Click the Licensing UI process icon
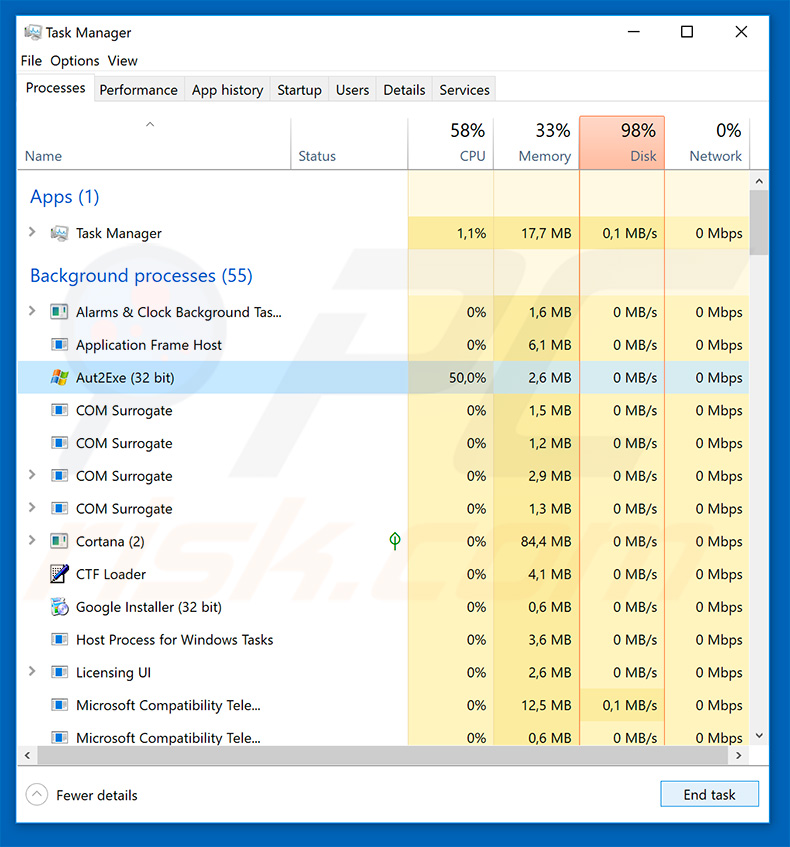Screen dimensions: 790x847 59,673
